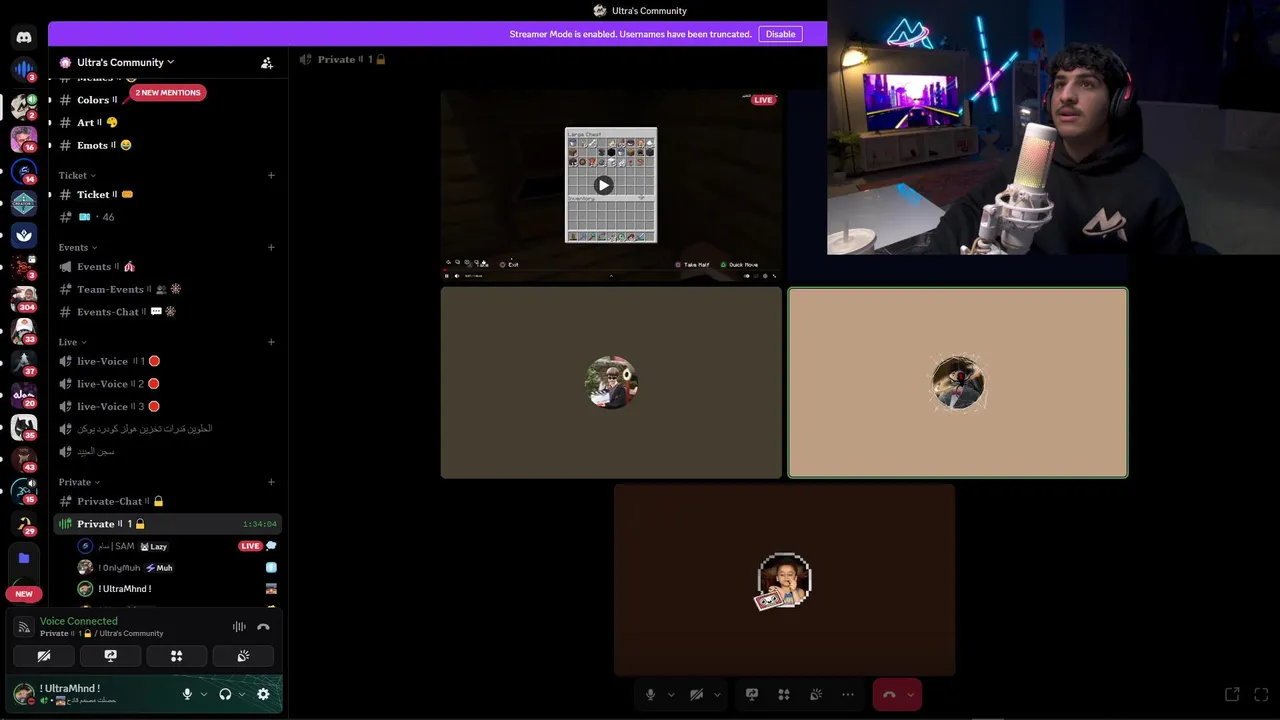Open the server folder icon in sidebar
Viewport: 1280px width, 720px height.
24,558
